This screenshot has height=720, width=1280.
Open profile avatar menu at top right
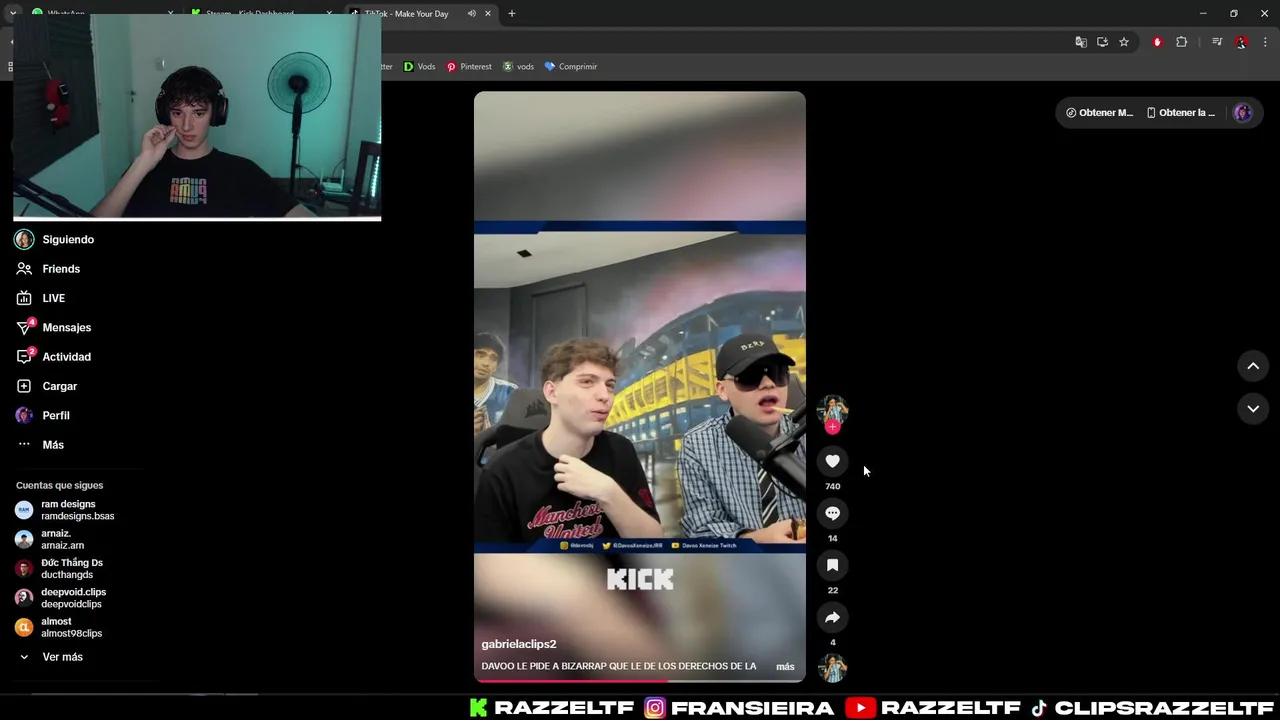click(1243, 113)
